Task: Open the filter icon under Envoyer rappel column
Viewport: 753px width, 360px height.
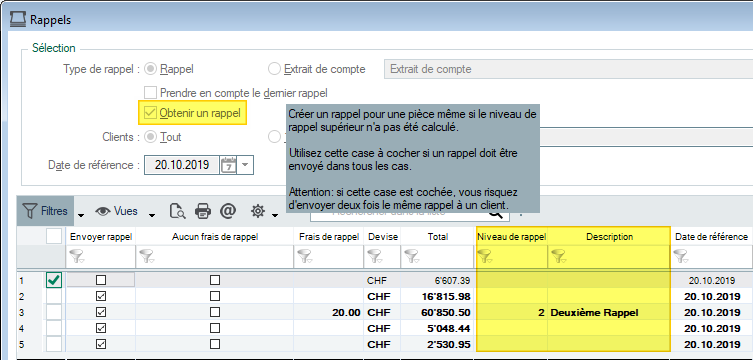Action: coord(76,257)
